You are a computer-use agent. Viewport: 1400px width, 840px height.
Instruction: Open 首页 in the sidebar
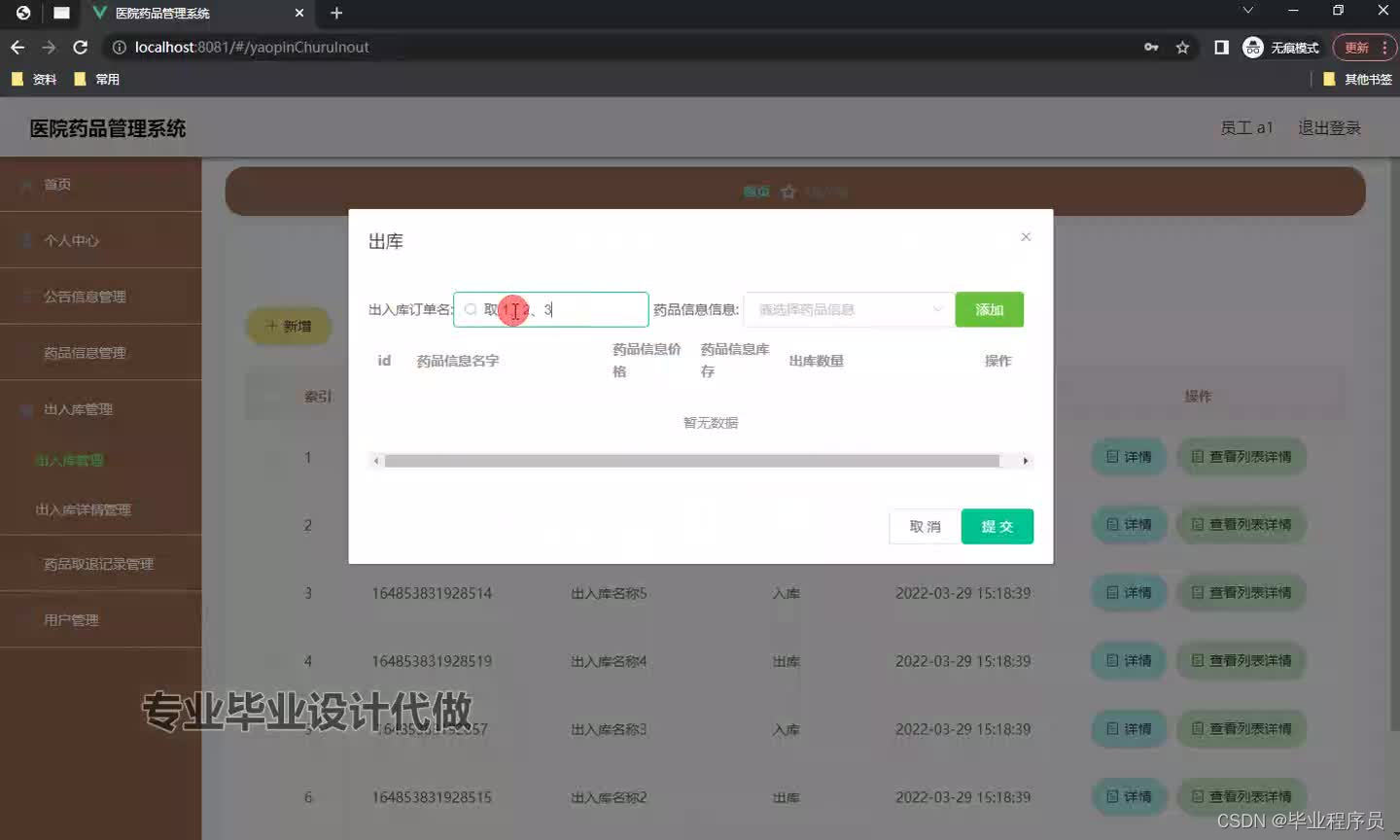click(101, 185)
